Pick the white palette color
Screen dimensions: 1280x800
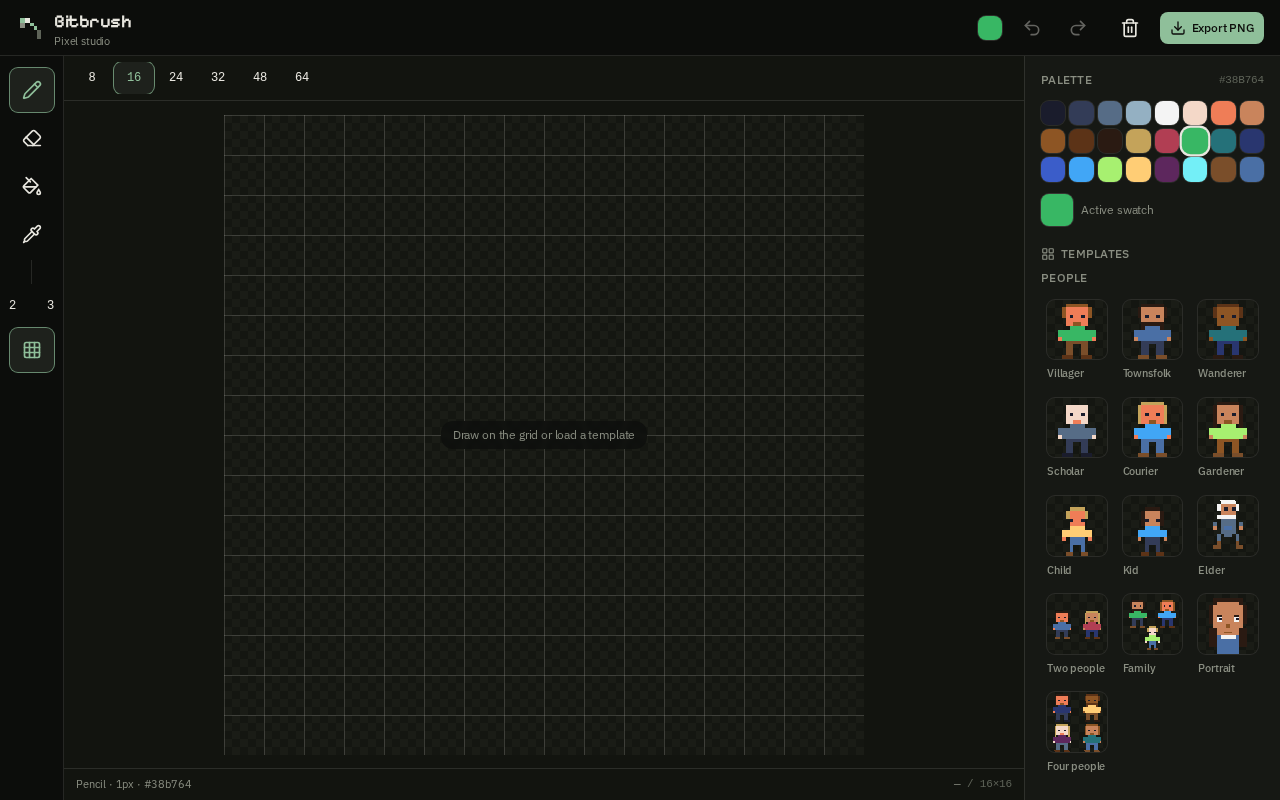pos(1167,113)
